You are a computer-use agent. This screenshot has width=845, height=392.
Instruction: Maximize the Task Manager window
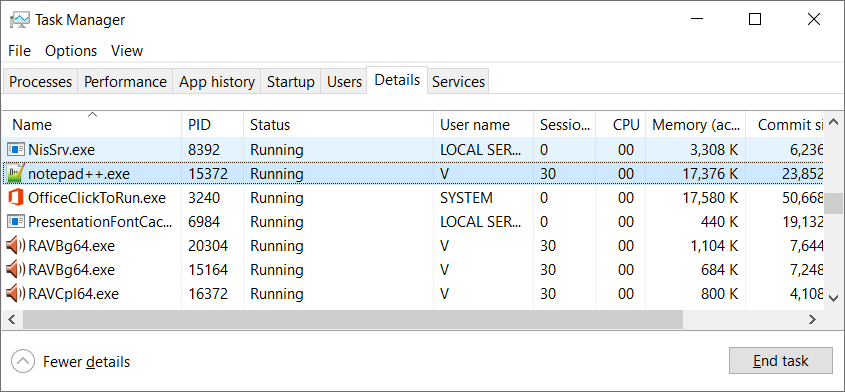pyautogui.click(x=755, y=19)
